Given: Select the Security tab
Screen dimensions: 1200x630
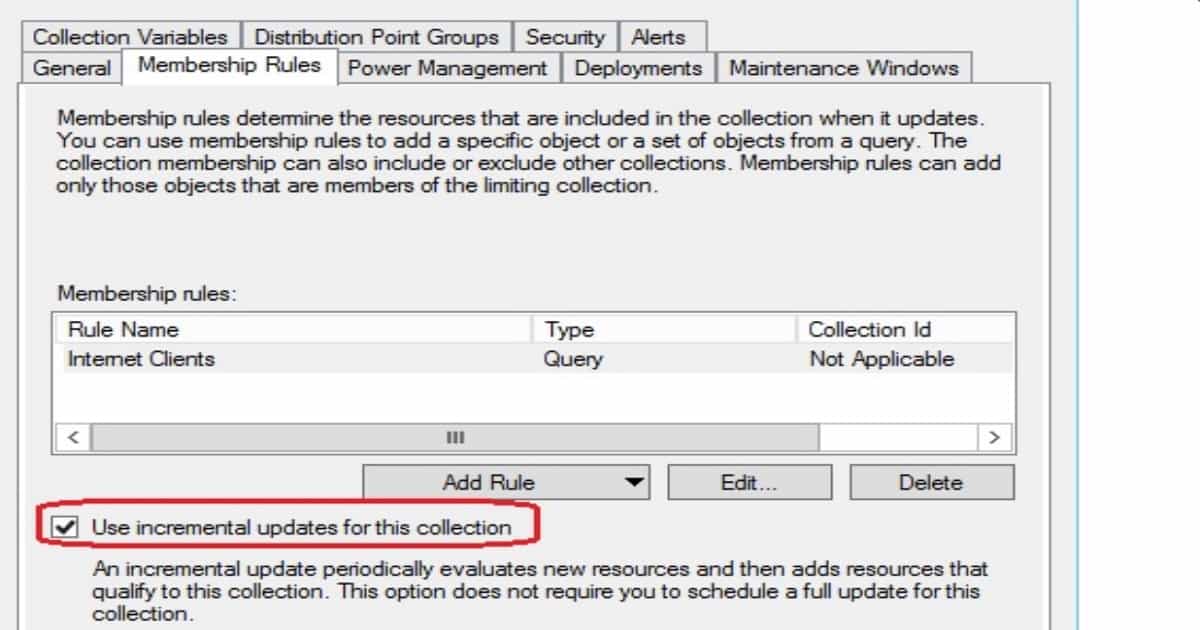Looking at the screenshot, I should point(565,37).
